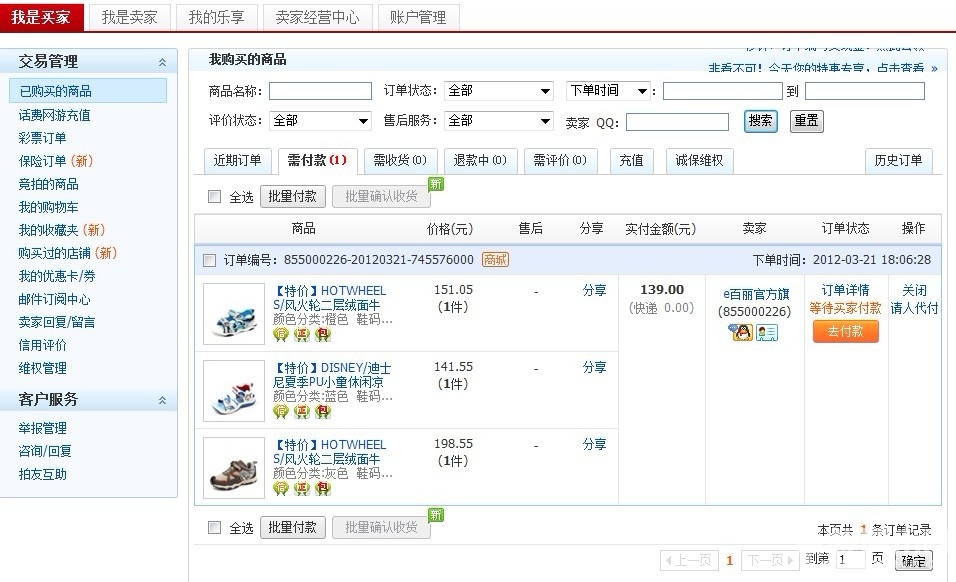
Task: Check the order 855000226 checkbox
Action: tap(210, 260)
